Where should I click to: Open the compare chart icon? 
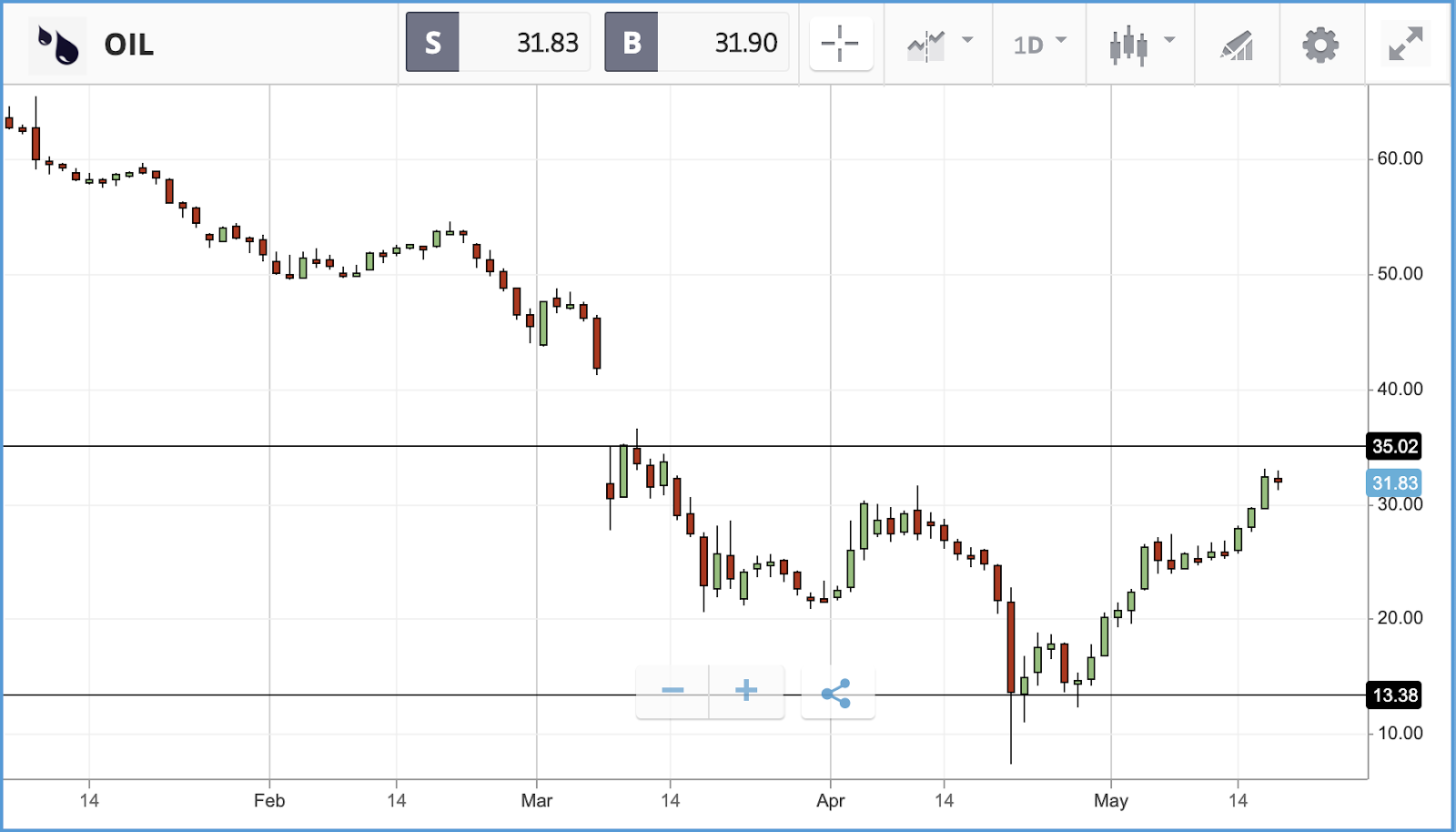(x=926, y=46)
